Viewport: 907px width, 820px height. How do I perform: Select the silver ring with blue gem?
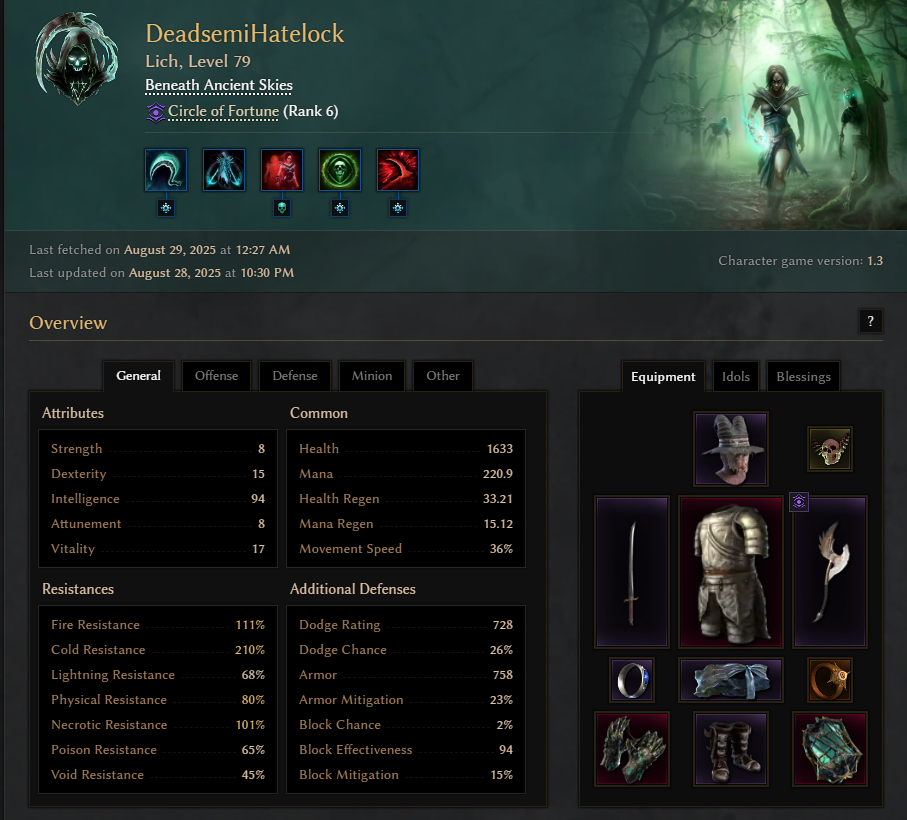coord(632,680)
